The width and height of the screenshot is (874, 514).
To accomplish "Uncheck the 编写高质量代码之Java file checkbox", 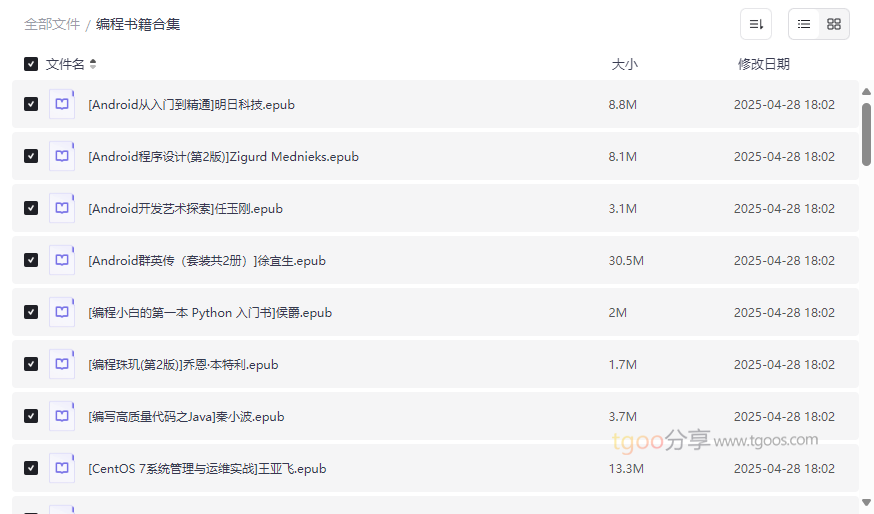I will [31, 416].
